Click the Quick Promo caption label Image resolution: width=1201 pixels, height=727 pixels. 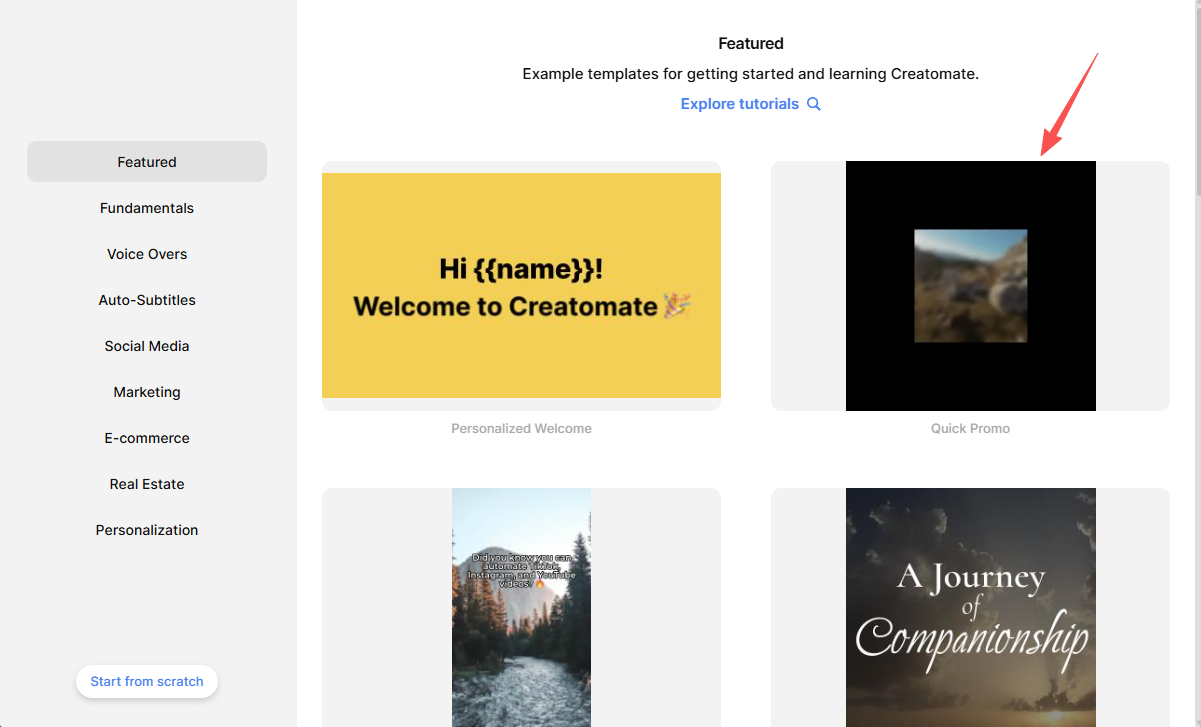(970, 428)
